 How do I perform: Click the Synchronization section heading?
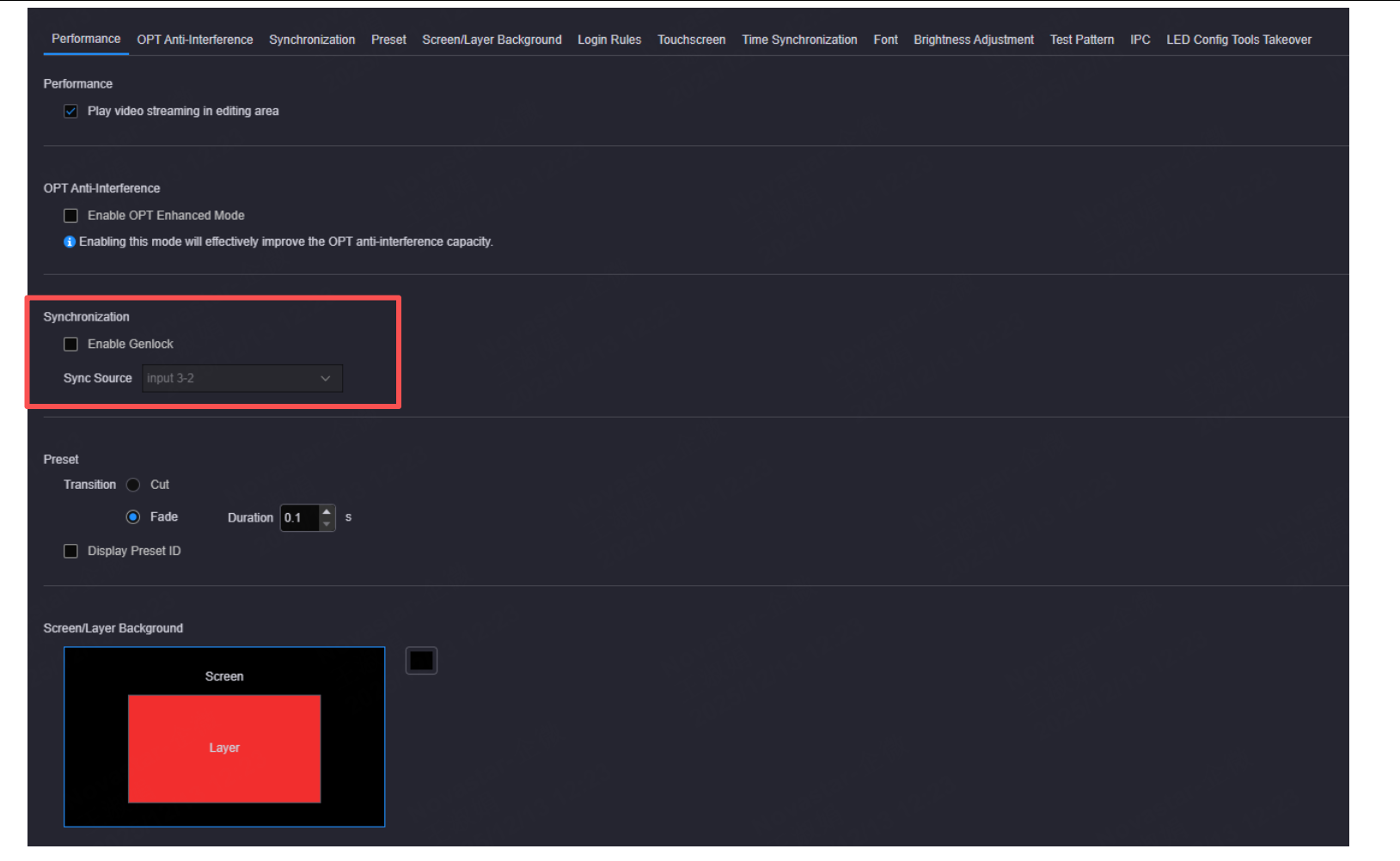86,317
